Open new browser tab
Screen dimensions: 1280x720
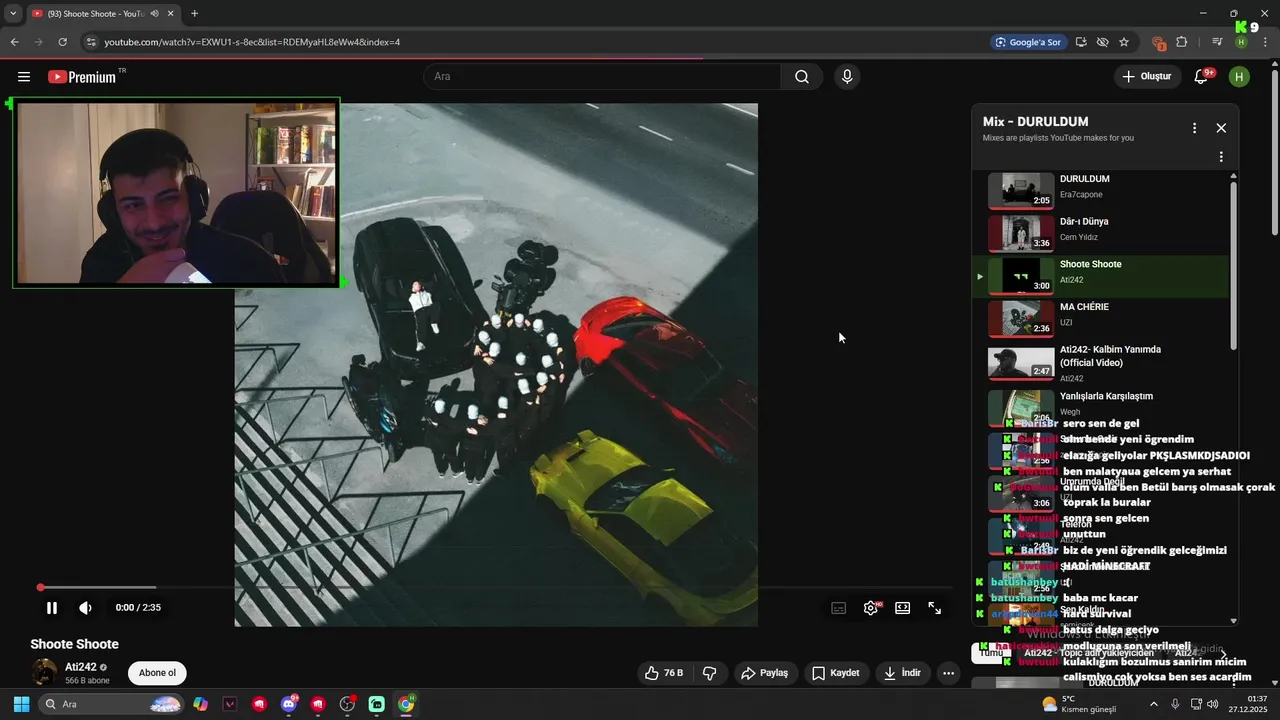point(194,14)
